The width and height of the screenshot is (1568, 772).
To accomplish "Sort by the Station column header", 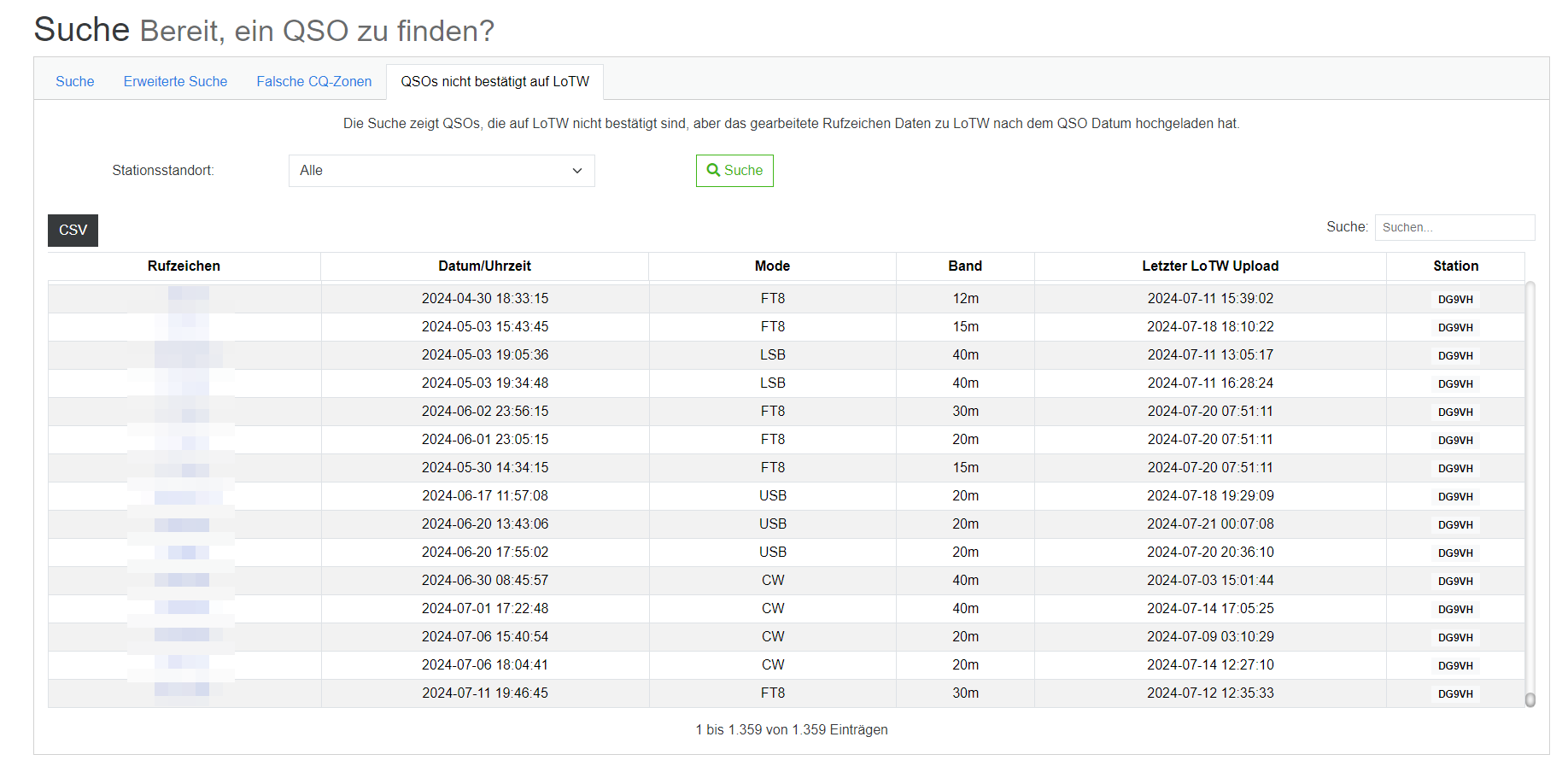I will pos(1455,266).
